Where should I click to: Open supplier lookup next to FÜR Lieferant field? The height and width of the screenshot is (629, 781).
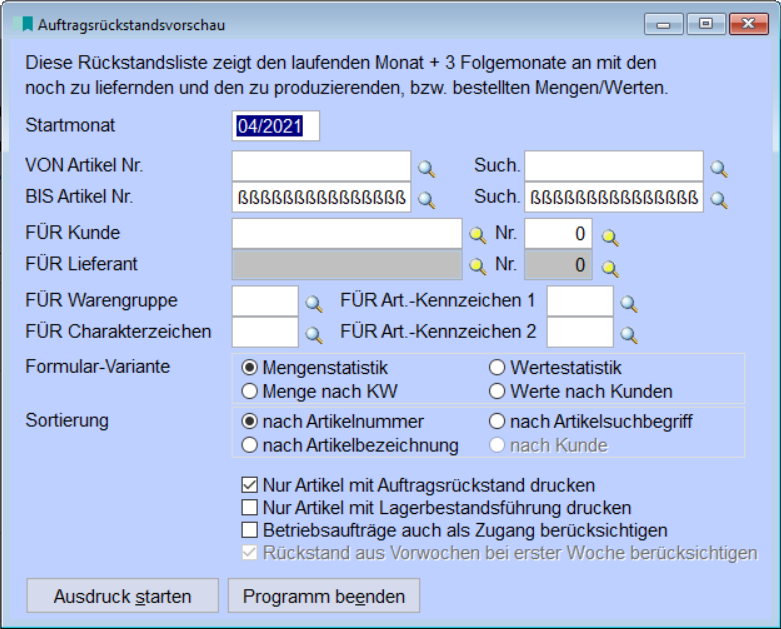coord(478,266)
